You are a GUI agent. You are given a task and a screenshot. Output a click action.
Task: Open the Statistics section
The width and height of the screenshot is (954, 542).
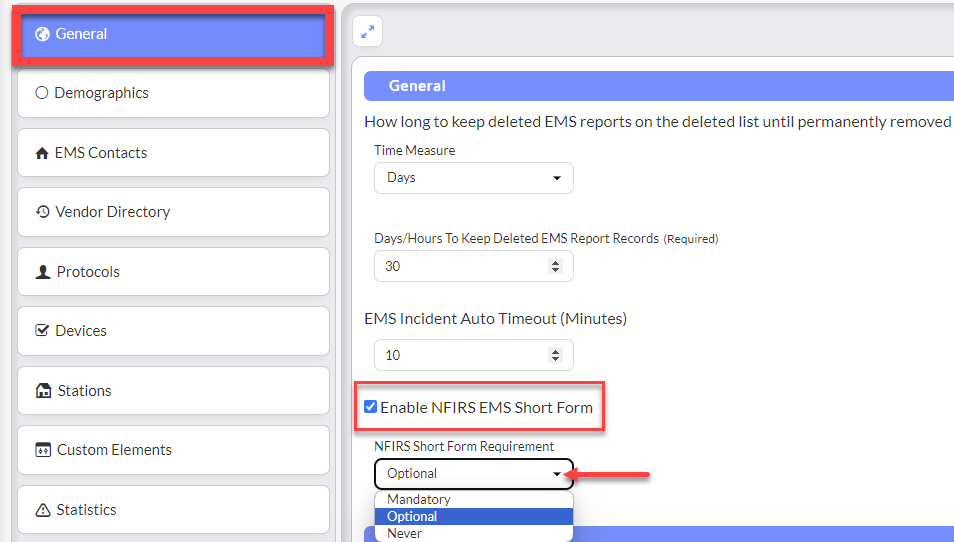coord(173,510)
